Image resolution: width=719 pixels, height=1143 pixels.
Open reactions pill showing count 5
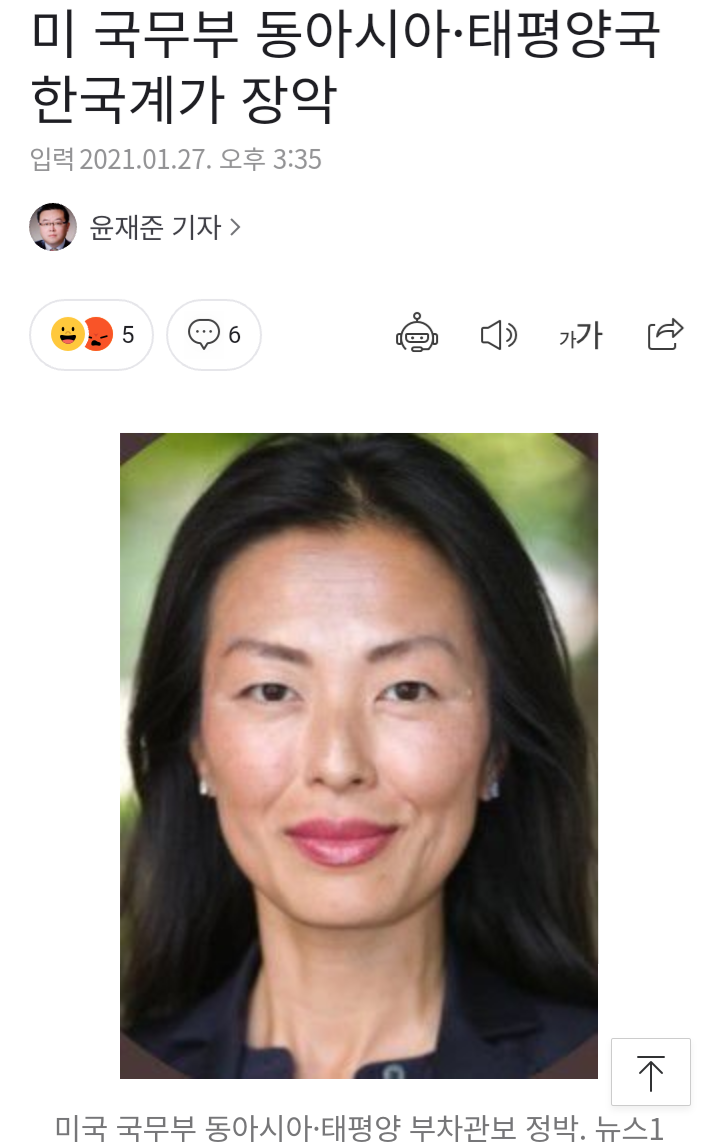point(91,335)
